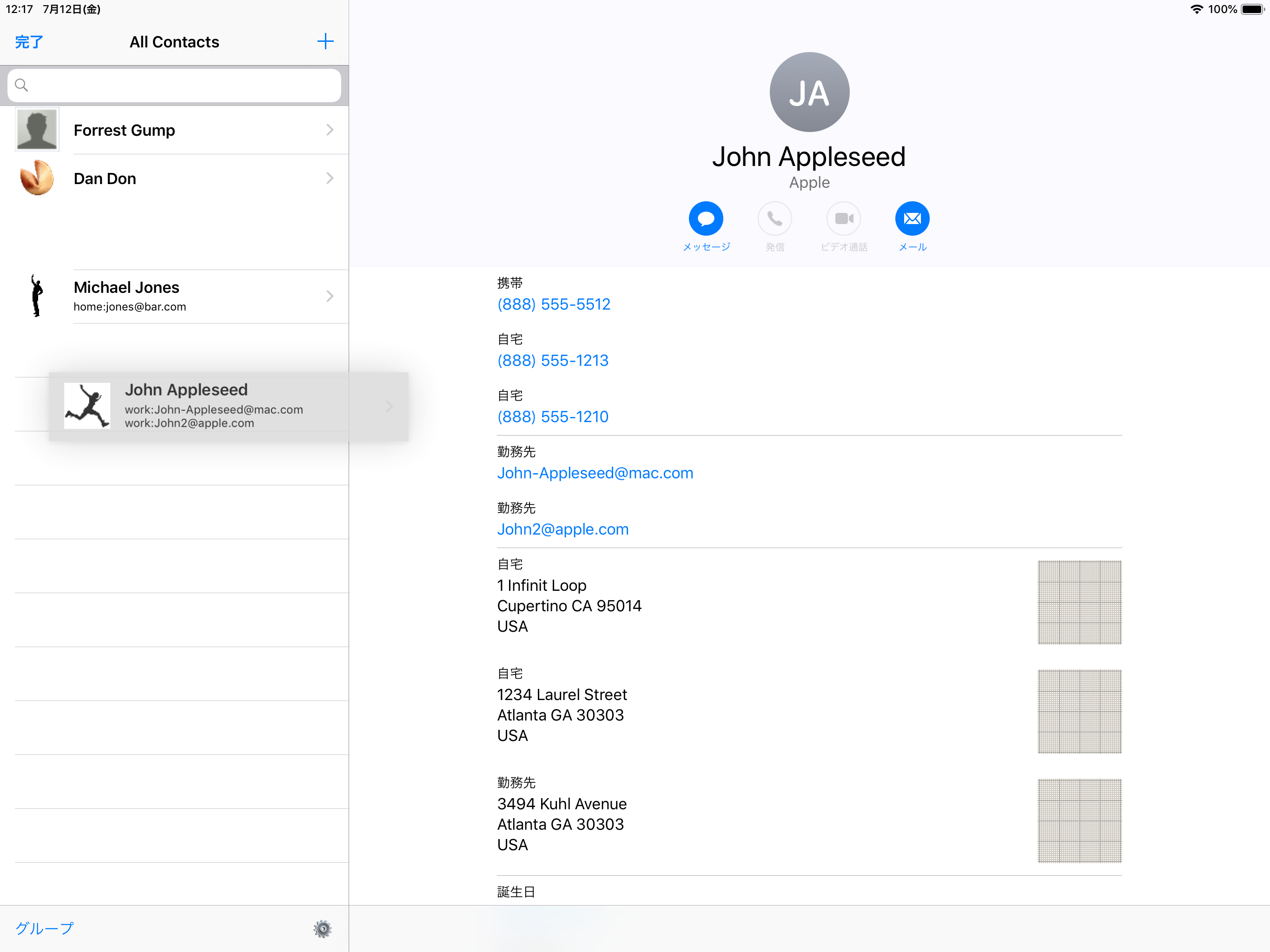This screenshot has height=952, width=1270.
Task: Select Michael Jones contact name
Action: [x=126, y=287]
